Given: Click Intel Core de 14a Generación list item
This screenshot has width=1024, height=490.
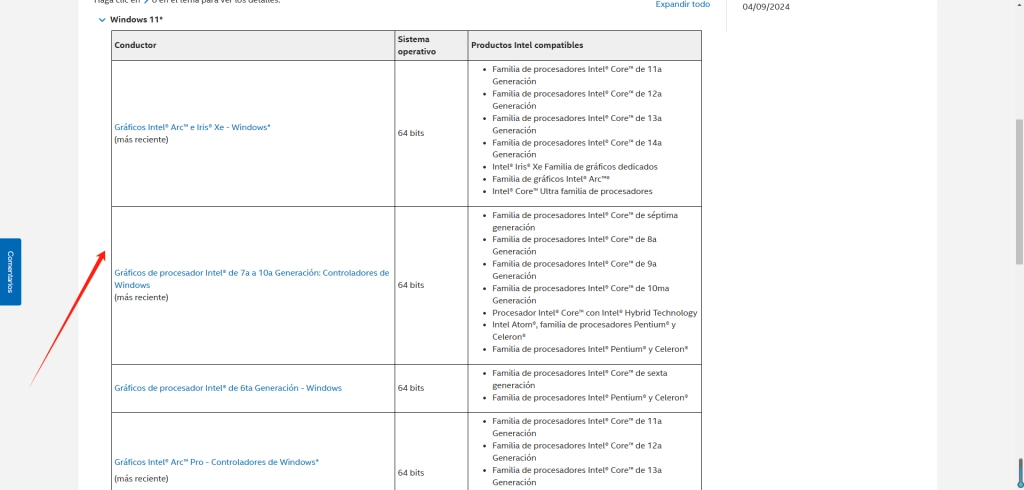Looking at the screenshot, I should coord(577,148).
